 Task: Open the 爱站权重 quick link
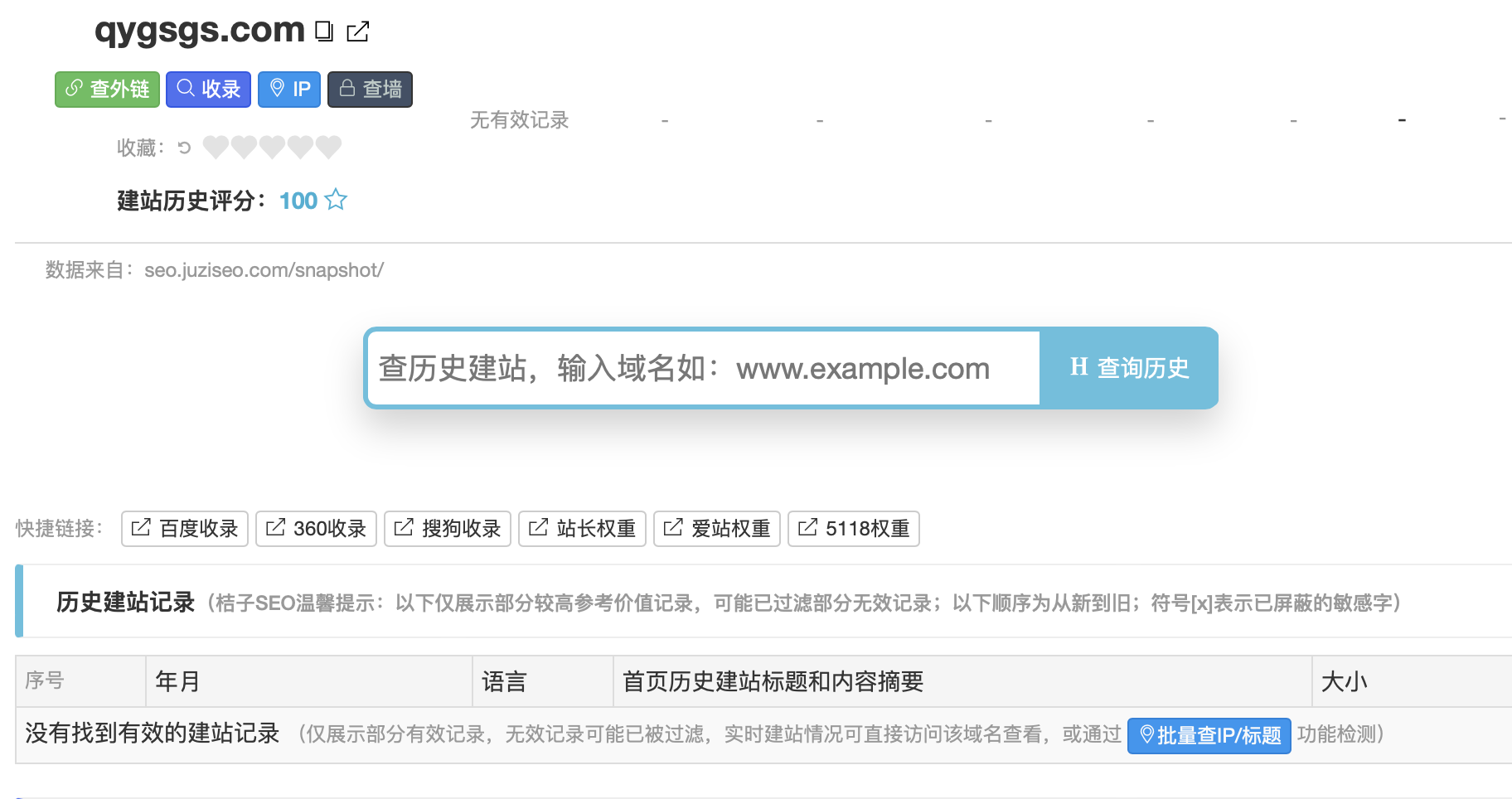point(717,529)
